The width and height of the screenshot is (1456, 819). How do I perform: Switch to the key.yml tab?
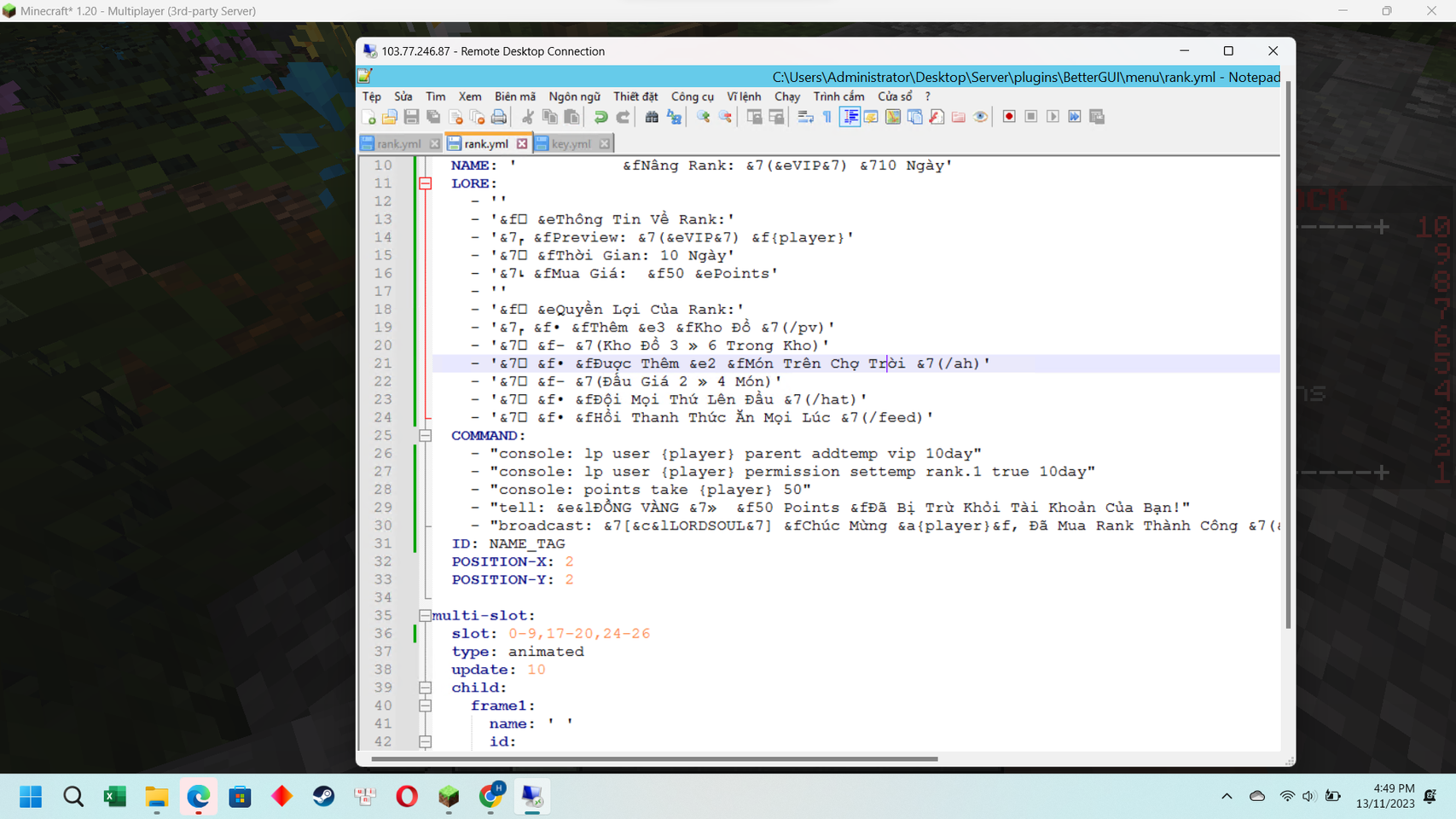[570, 144]
